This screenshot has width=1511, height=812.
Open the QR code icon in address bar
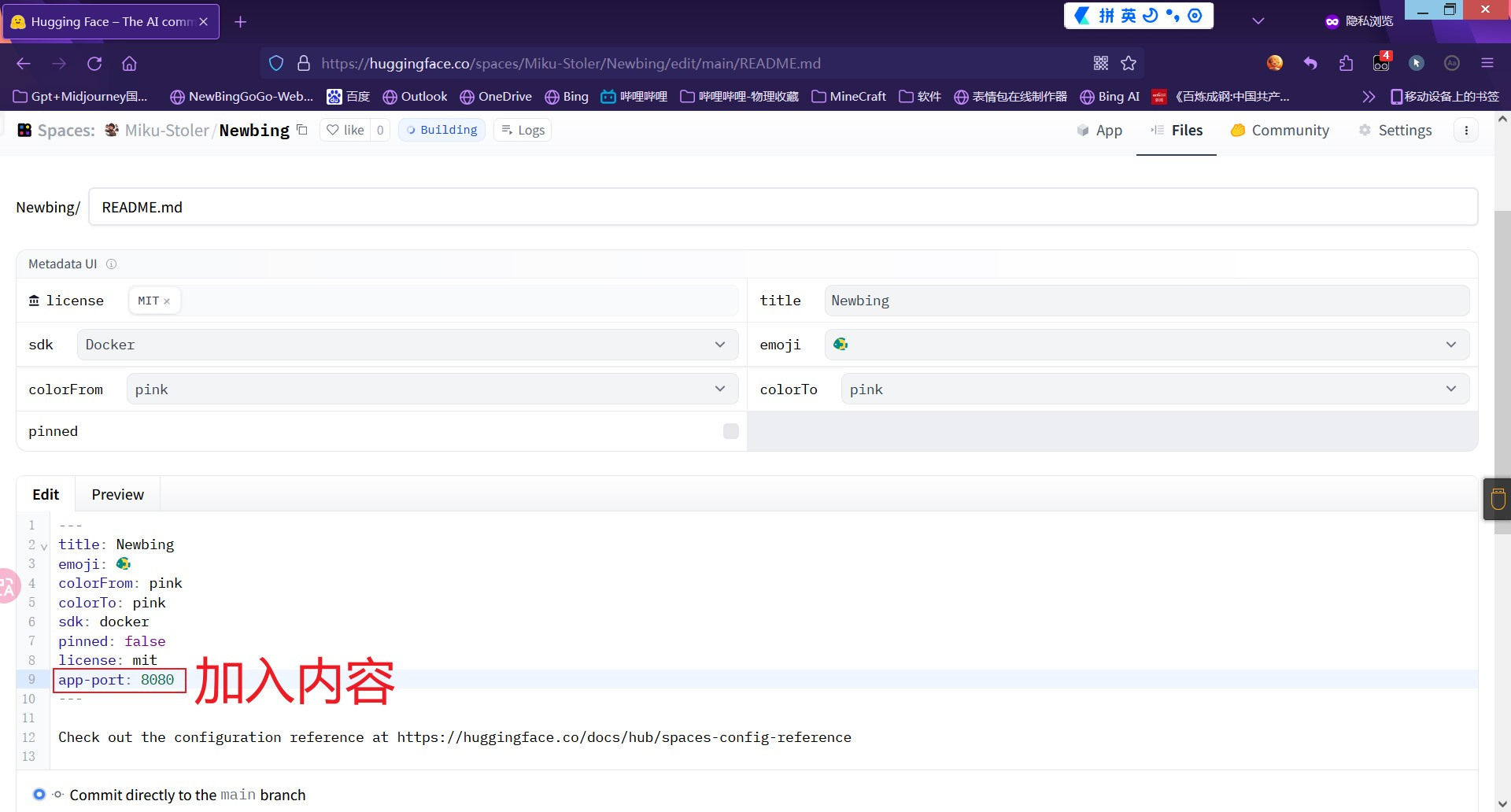(x=1101, y=64)
